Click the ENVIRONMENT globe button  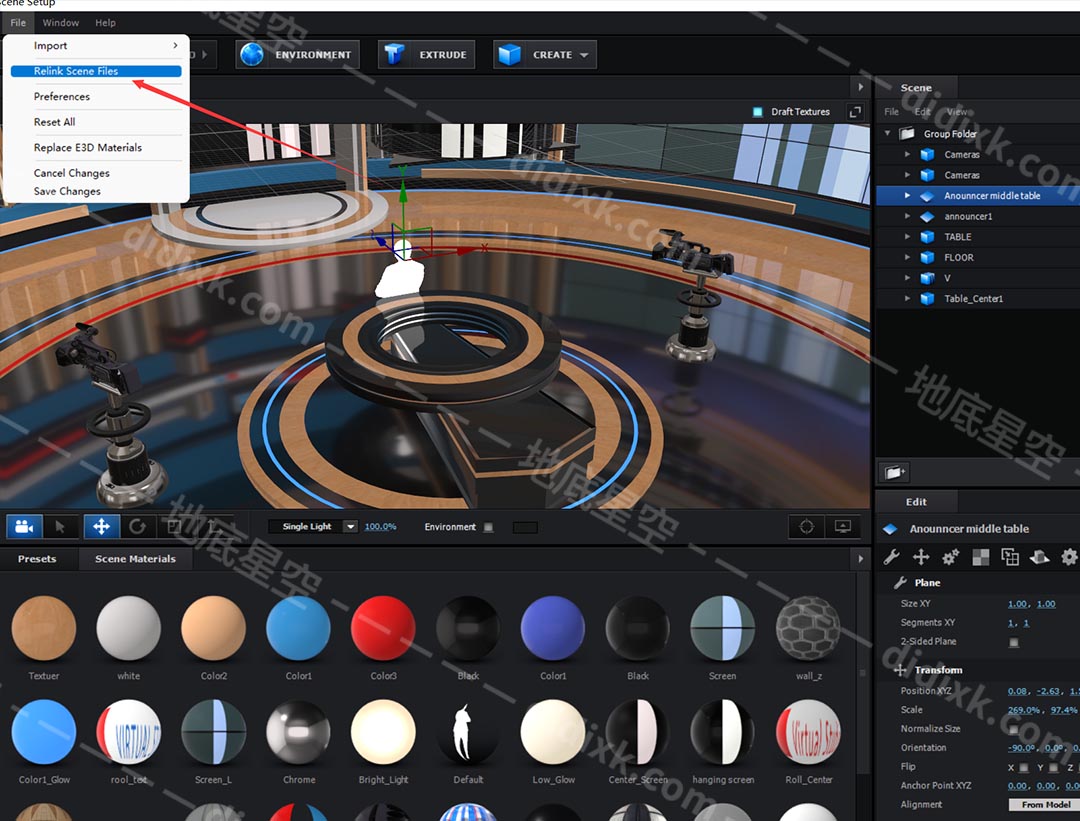pos(298,54)
